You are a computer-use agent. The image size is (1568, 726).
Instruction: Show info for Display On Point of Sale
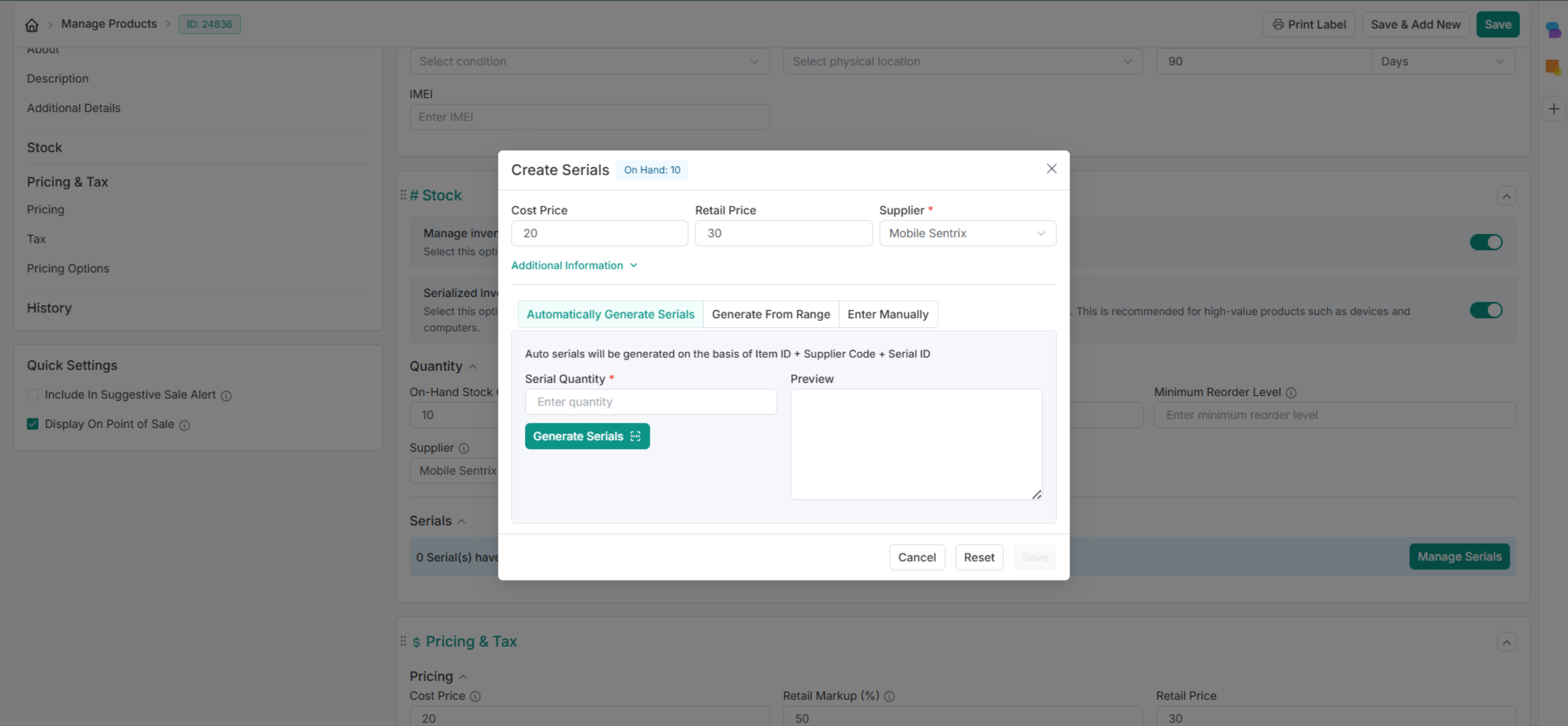[184, 425]
